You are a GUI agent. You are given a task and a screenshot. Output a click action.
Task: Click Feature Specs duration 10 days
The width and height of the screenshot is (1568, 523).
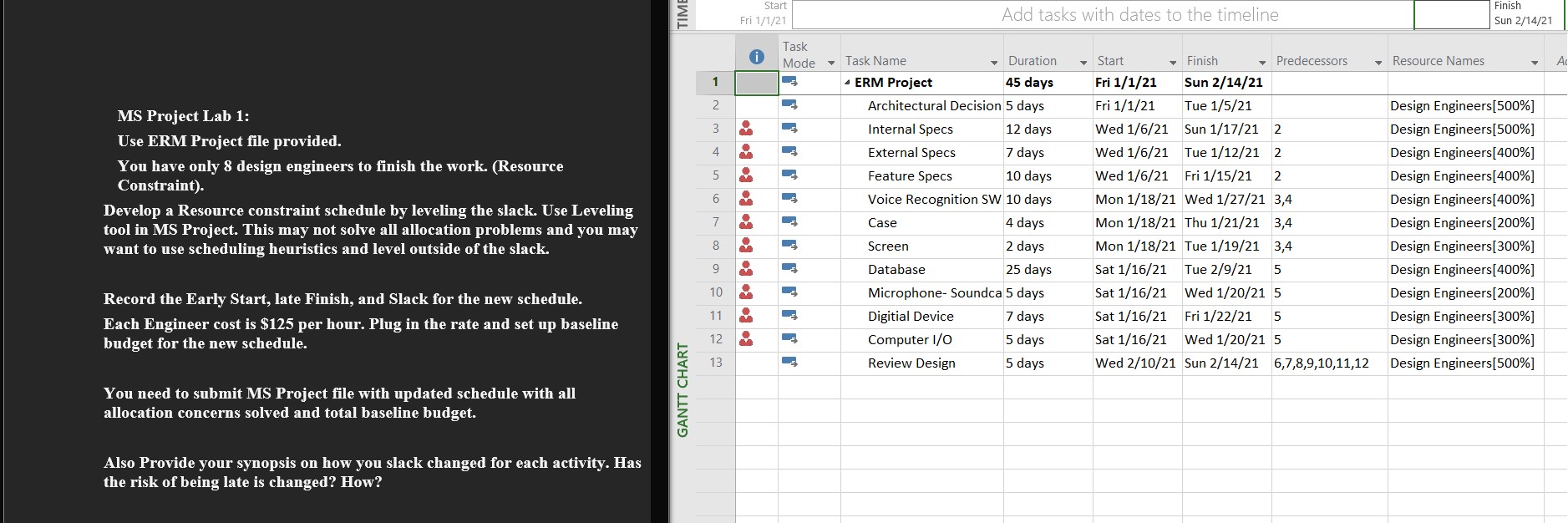coord(1048,176)
